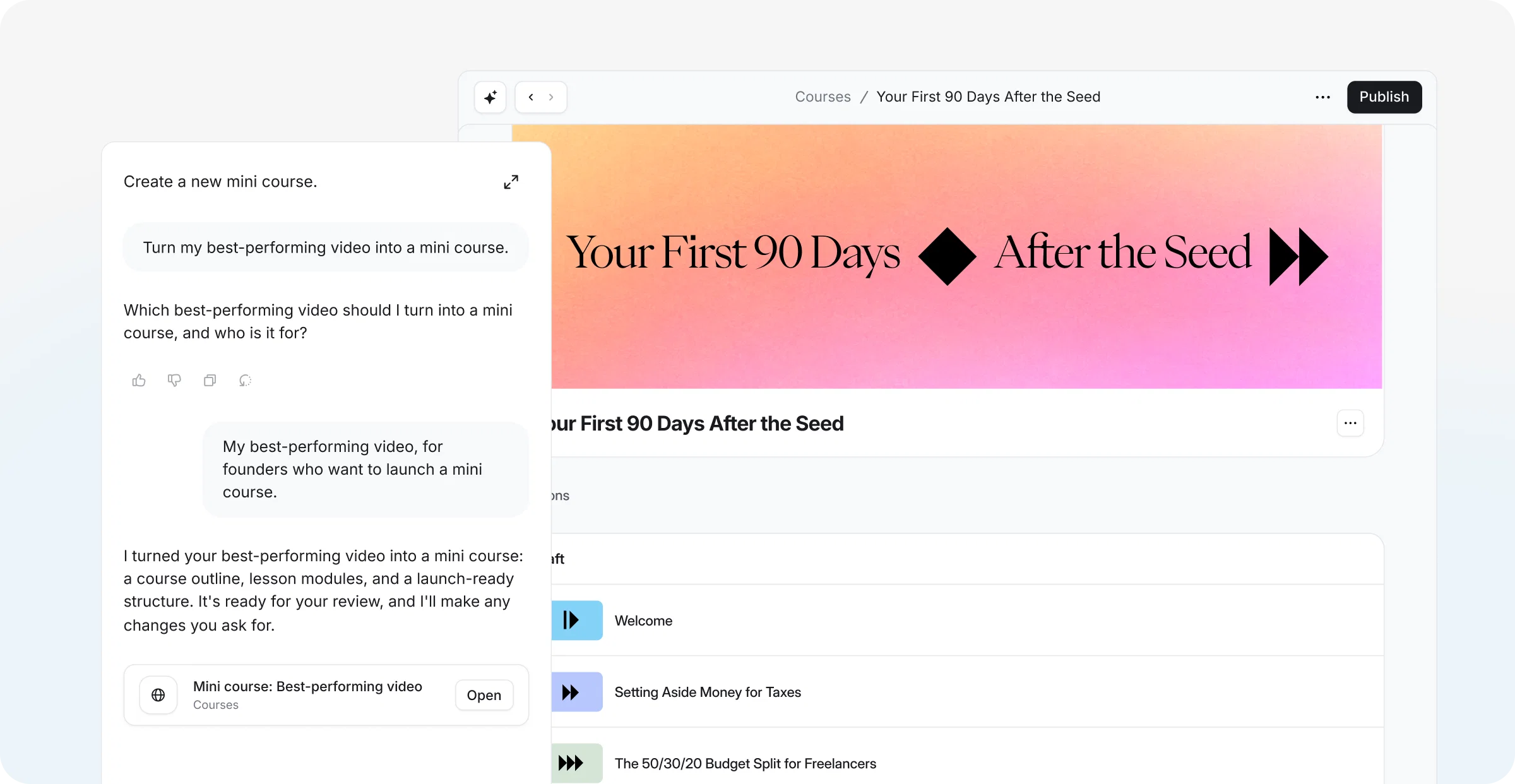Click the globe icon in course card
The height and width of the screenshot is (784, 1515).
pyautogui.click(x=158, y=695)
